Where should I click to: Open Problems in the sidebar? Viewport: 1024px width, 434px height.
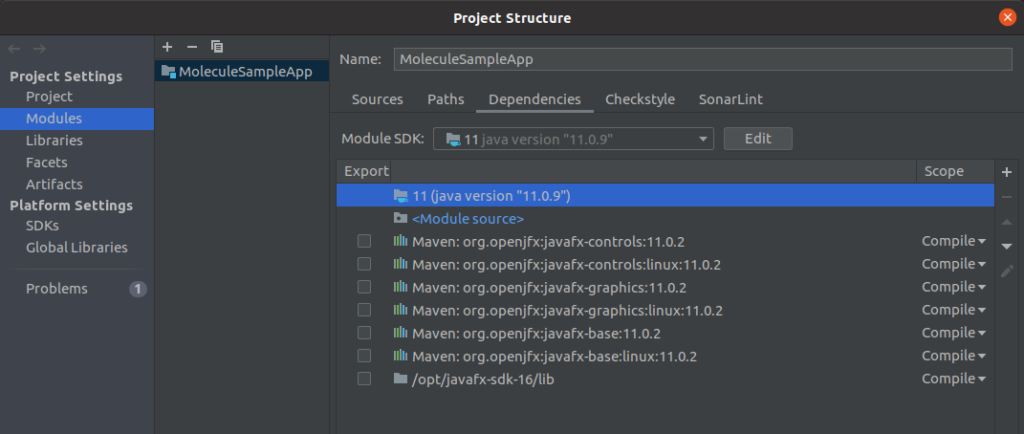[57, 288]
